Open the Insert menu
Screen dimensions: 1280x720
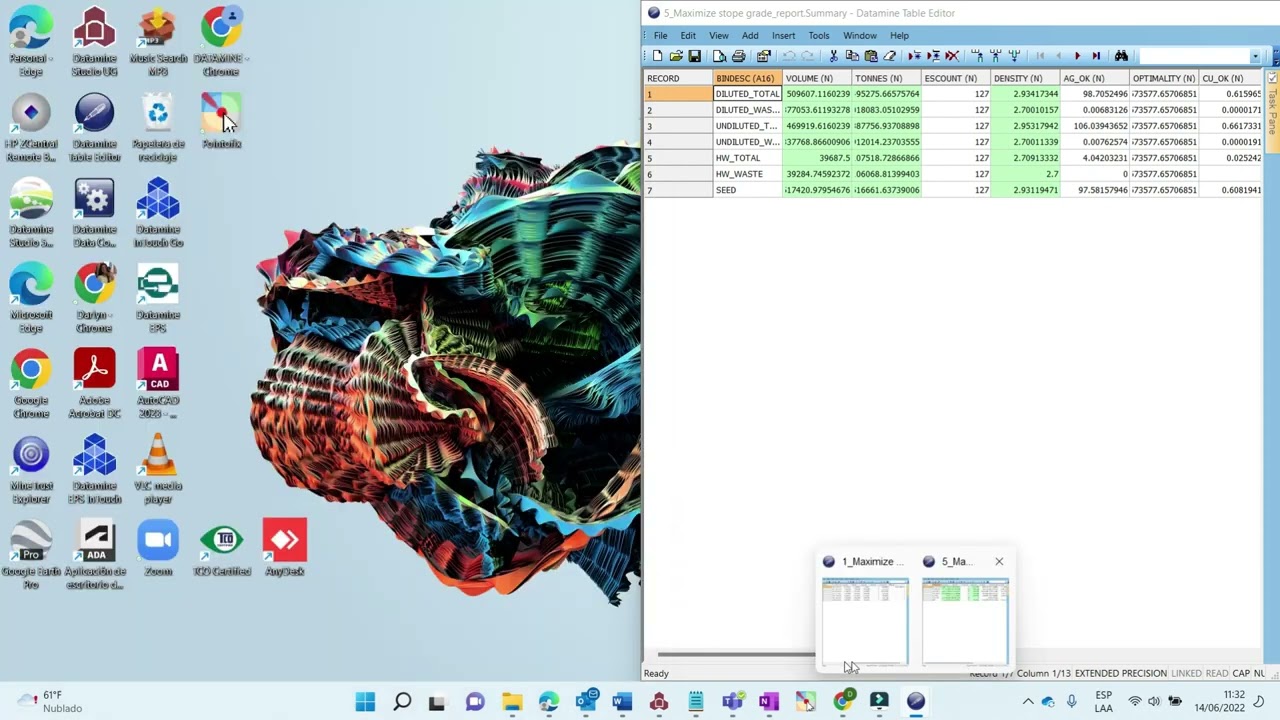[783, 36]
